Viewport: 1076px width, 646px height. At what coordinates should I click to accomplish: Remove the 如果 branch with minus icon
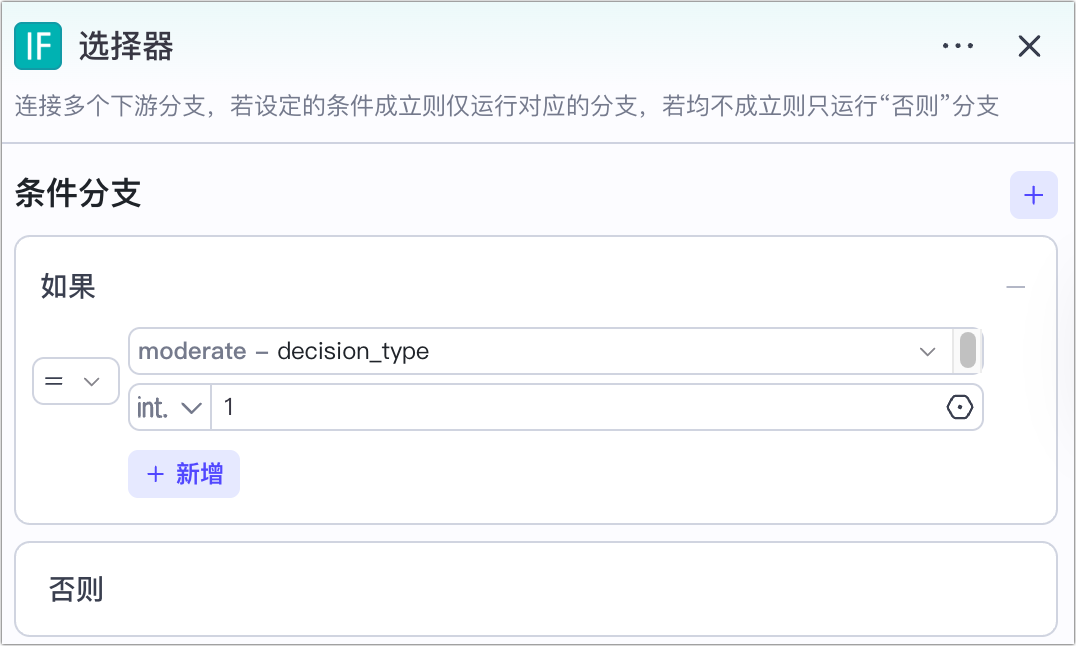pyautogui.click(x=1016, y=288)
